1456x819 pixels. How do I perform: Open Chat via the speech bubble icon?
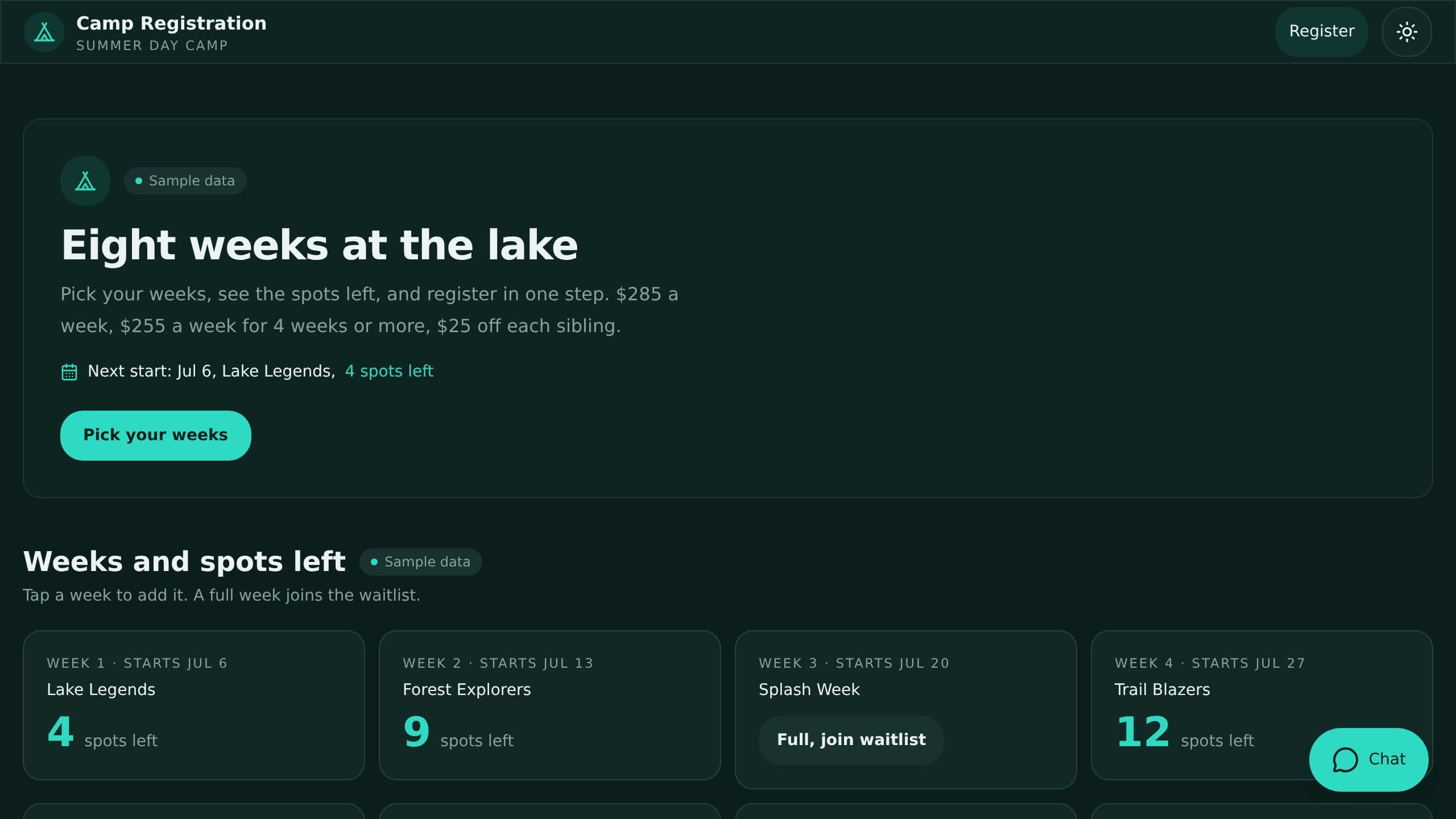tap(1345, 759)
